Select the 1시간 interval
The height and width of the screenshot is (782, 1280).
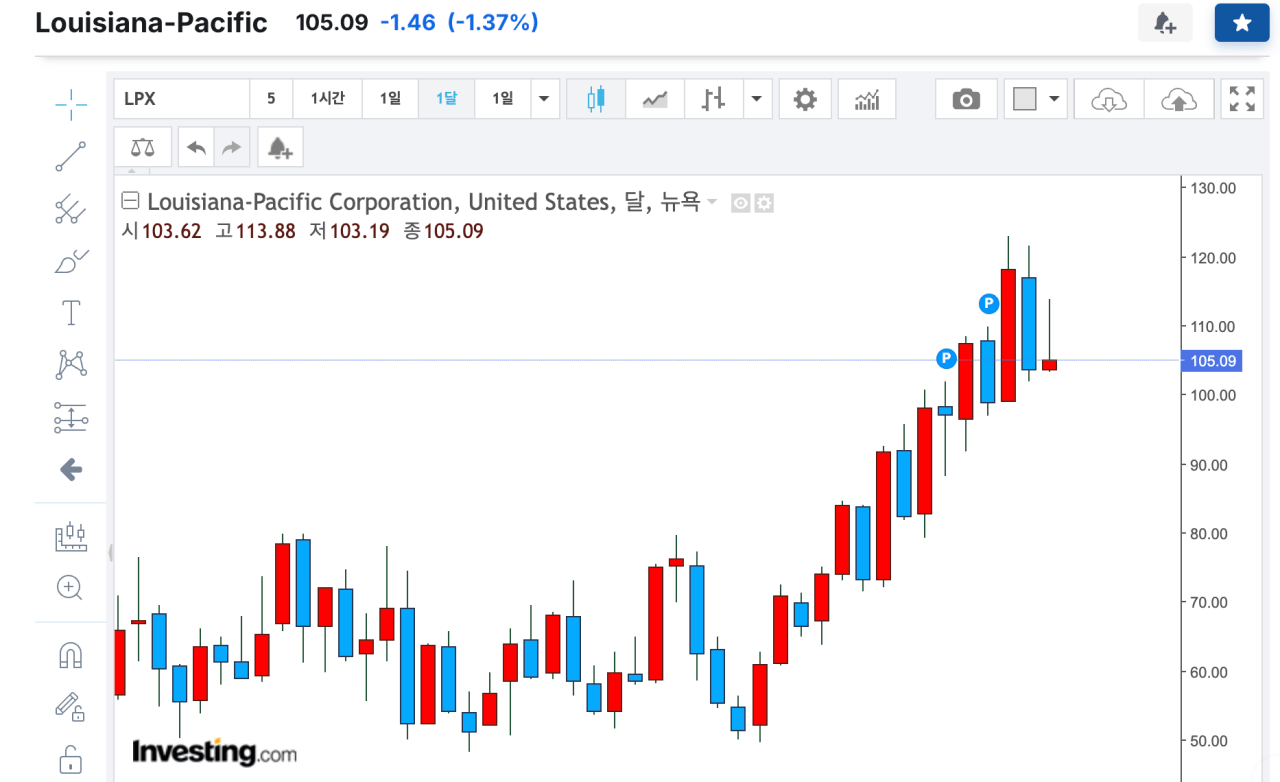[328, 99]
